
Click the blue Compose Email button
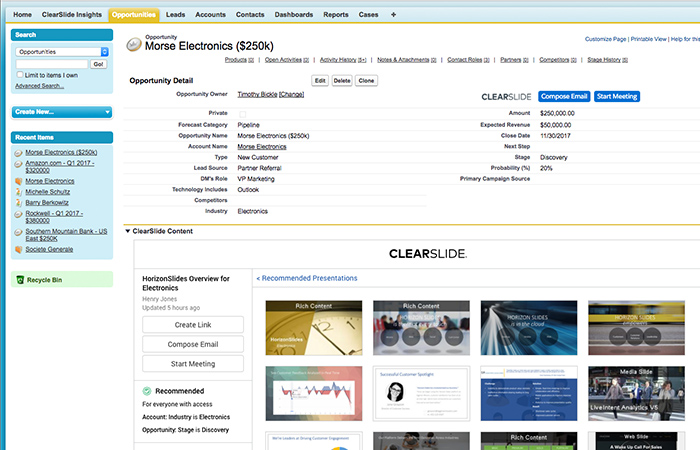564,96
